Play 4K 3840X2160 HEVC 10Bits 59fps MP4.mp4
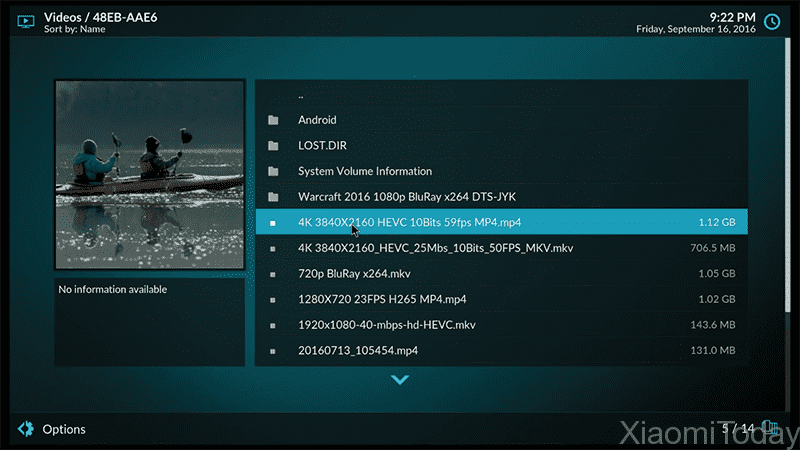 (409, 223)
